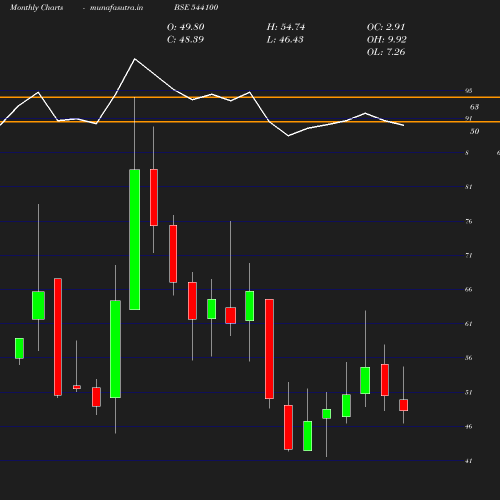Click the "OL: 7.26" reading
The width and height of the screenshot is (500, 500).
pyautogui.click(x=386, y=52)
